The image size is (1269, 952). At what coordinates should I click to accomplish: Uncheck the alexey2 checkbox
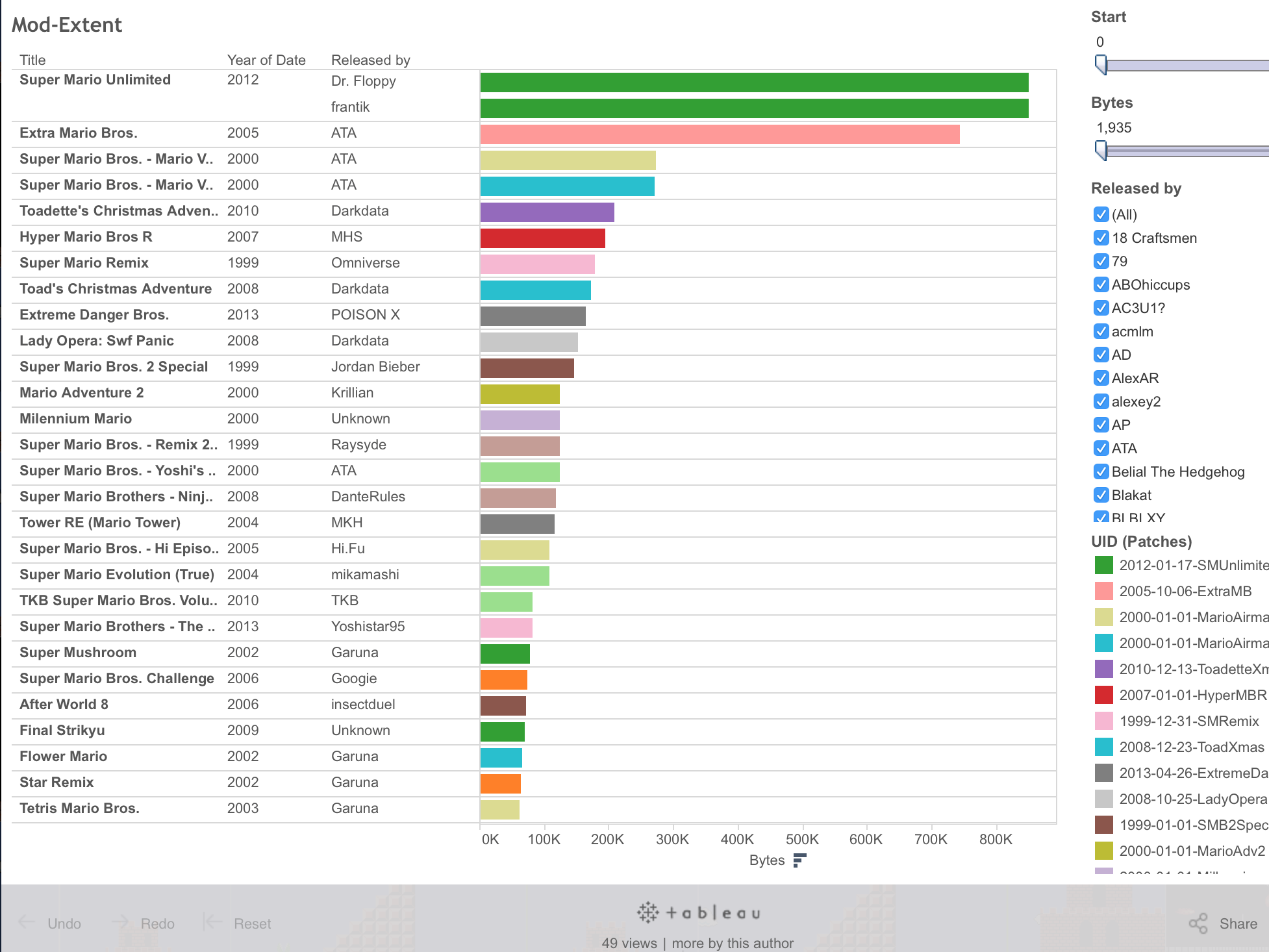click(1101, 401)
